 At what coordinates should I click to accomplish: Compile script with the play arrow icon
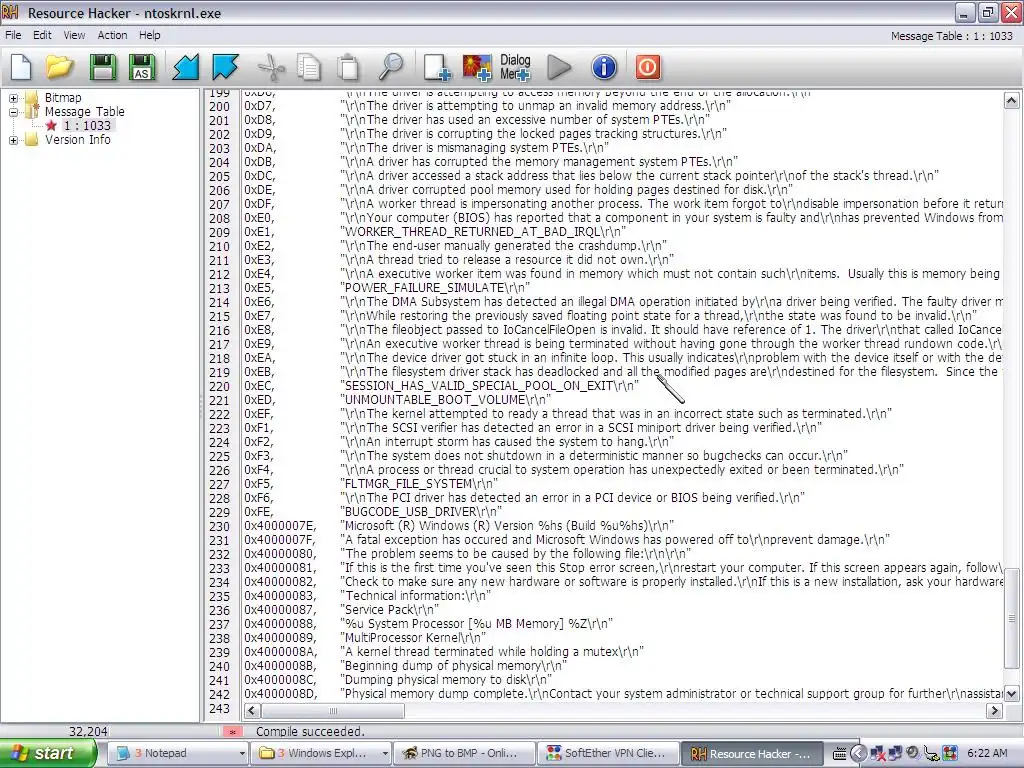tap(559, 67)
